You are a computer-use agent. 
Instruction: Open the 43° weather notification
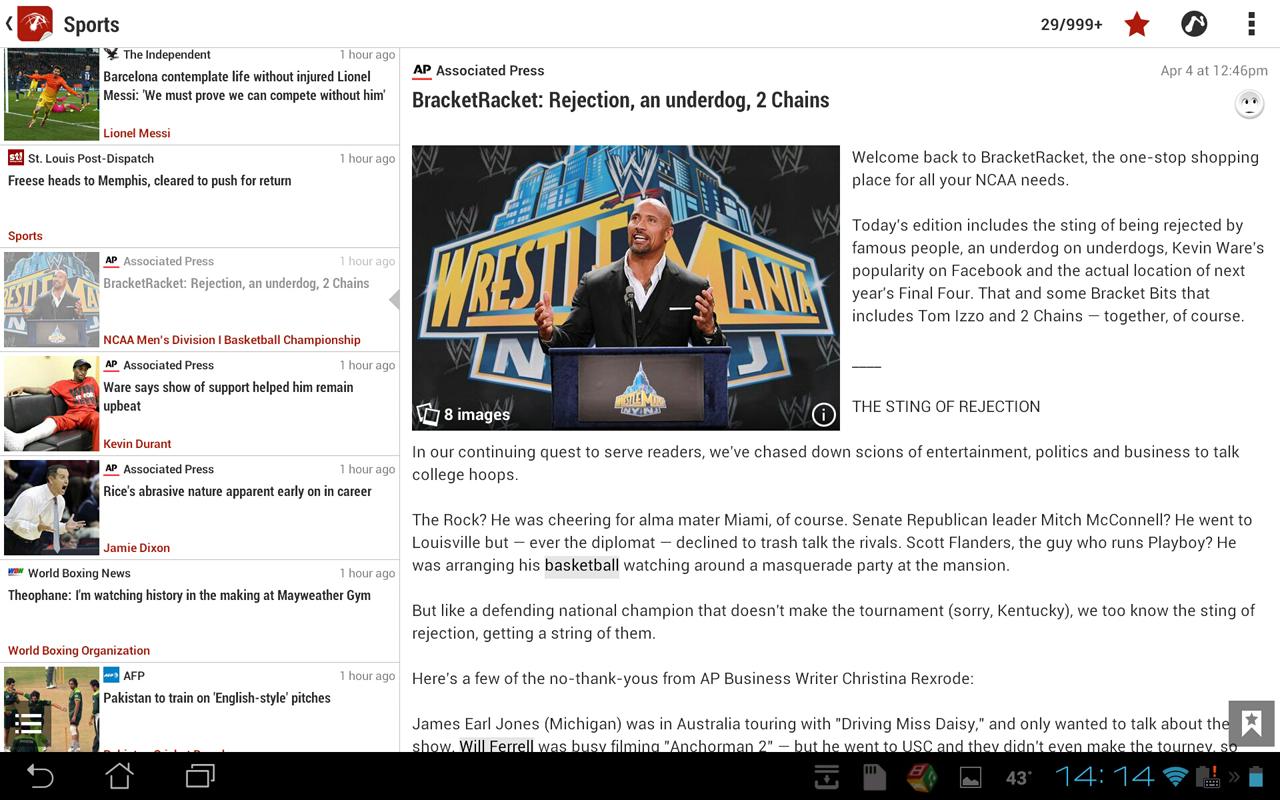(x=1018, y=777)
